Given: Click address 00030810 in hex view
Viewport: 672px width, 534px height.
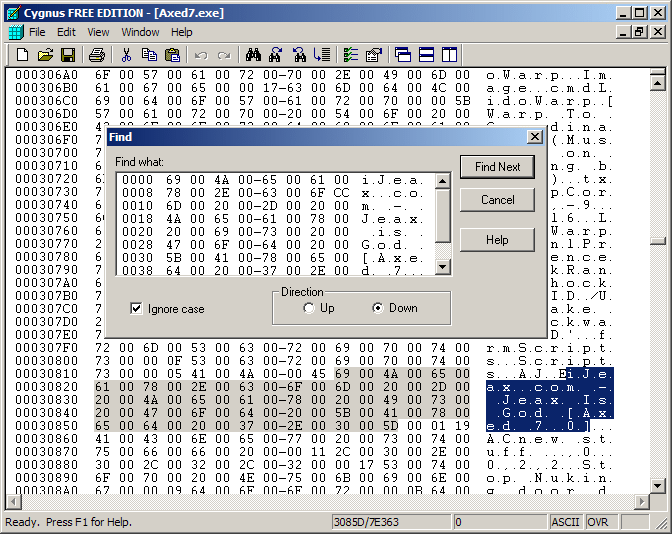Looking at the screenshot, I should coord(46,373).
